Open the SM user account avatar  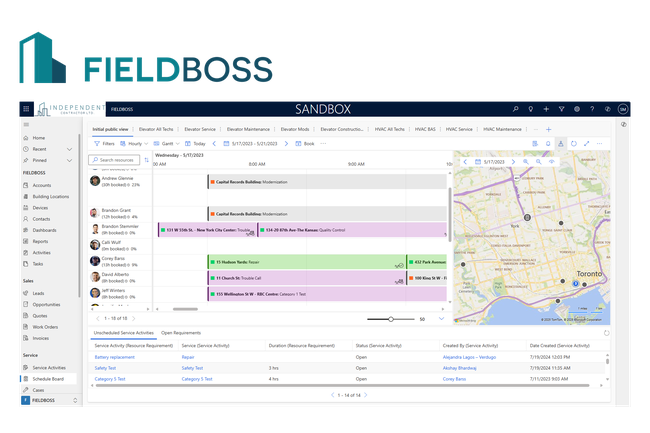(x=622, y=109)
